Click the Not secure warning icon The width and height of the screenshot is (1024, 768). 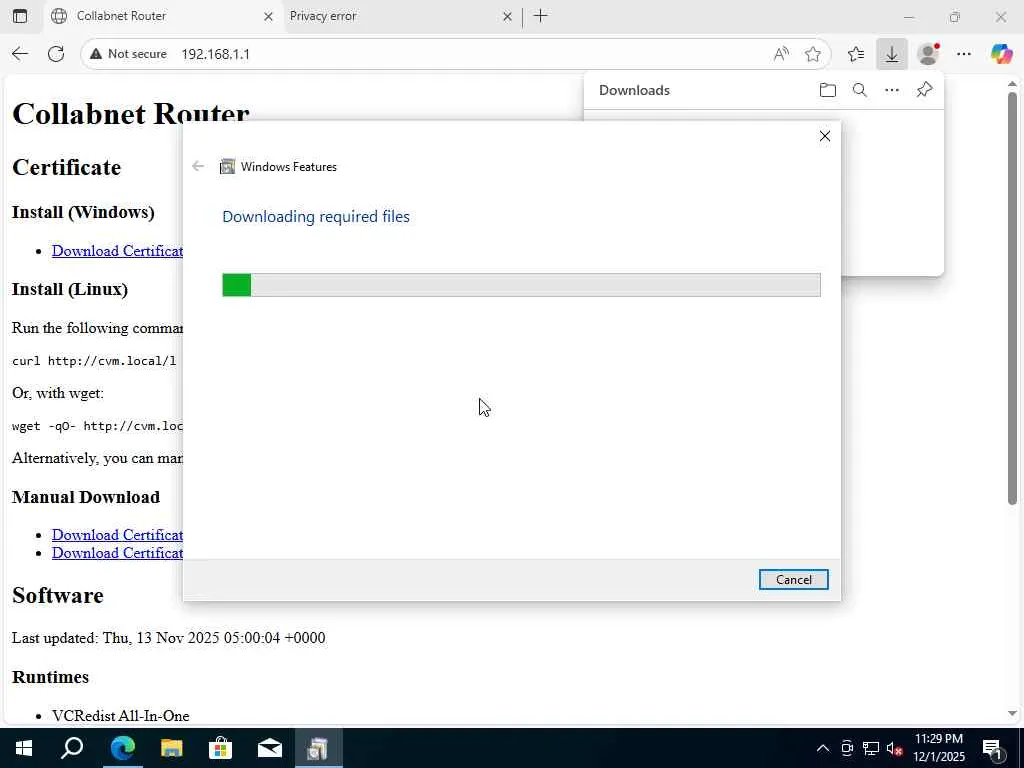click(96, 54)
